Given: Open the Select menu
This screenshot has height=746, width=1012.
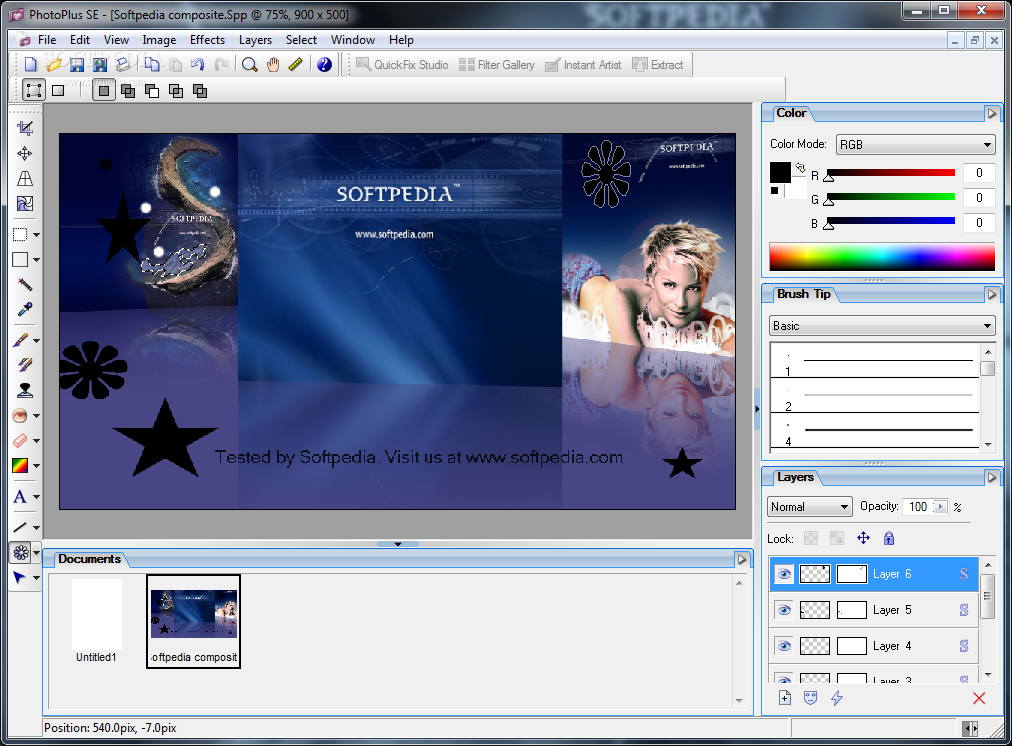Looking at the screenshot, I should 301,40.
